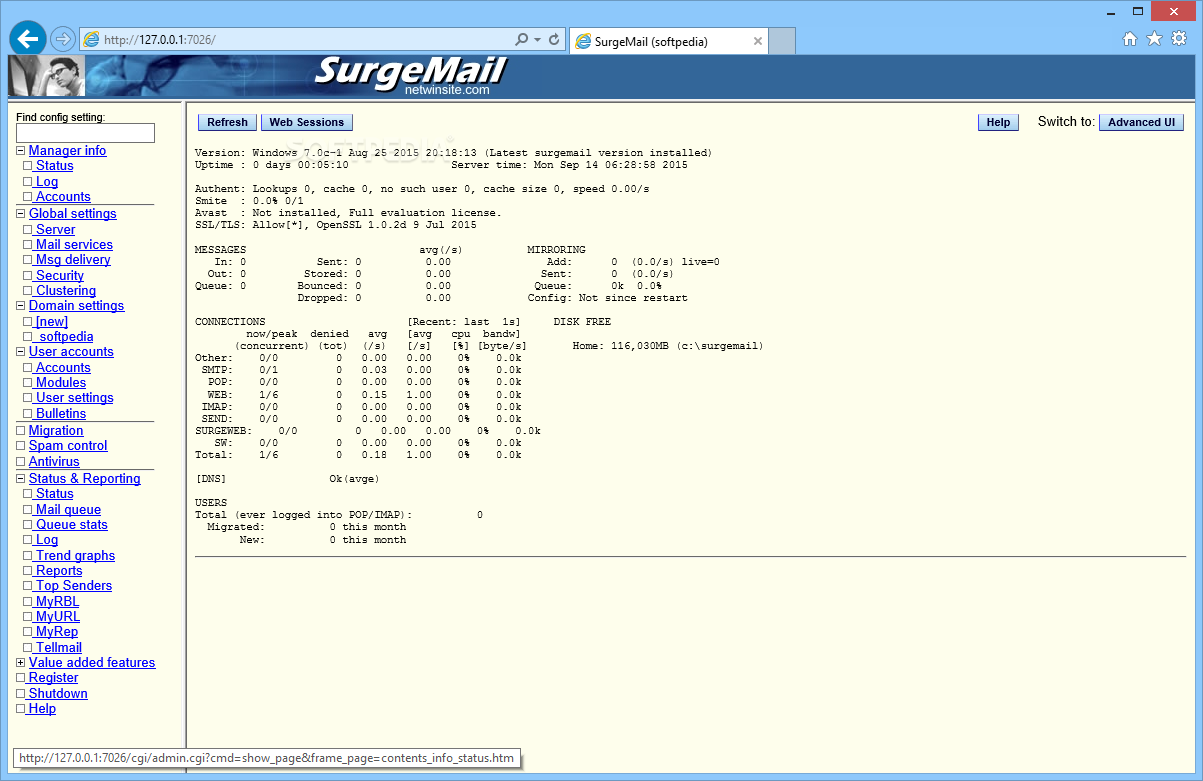Open the Modules link
Screen dimensions: 1203x781
point(61,383)
